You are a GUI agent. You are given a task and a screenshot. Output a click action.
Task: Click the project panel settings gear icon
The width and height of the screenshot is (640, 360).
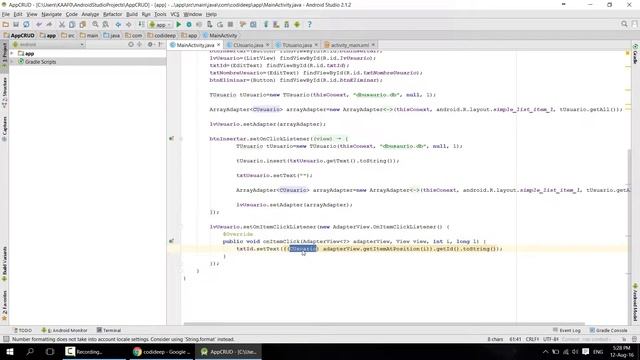pos(151,44)
